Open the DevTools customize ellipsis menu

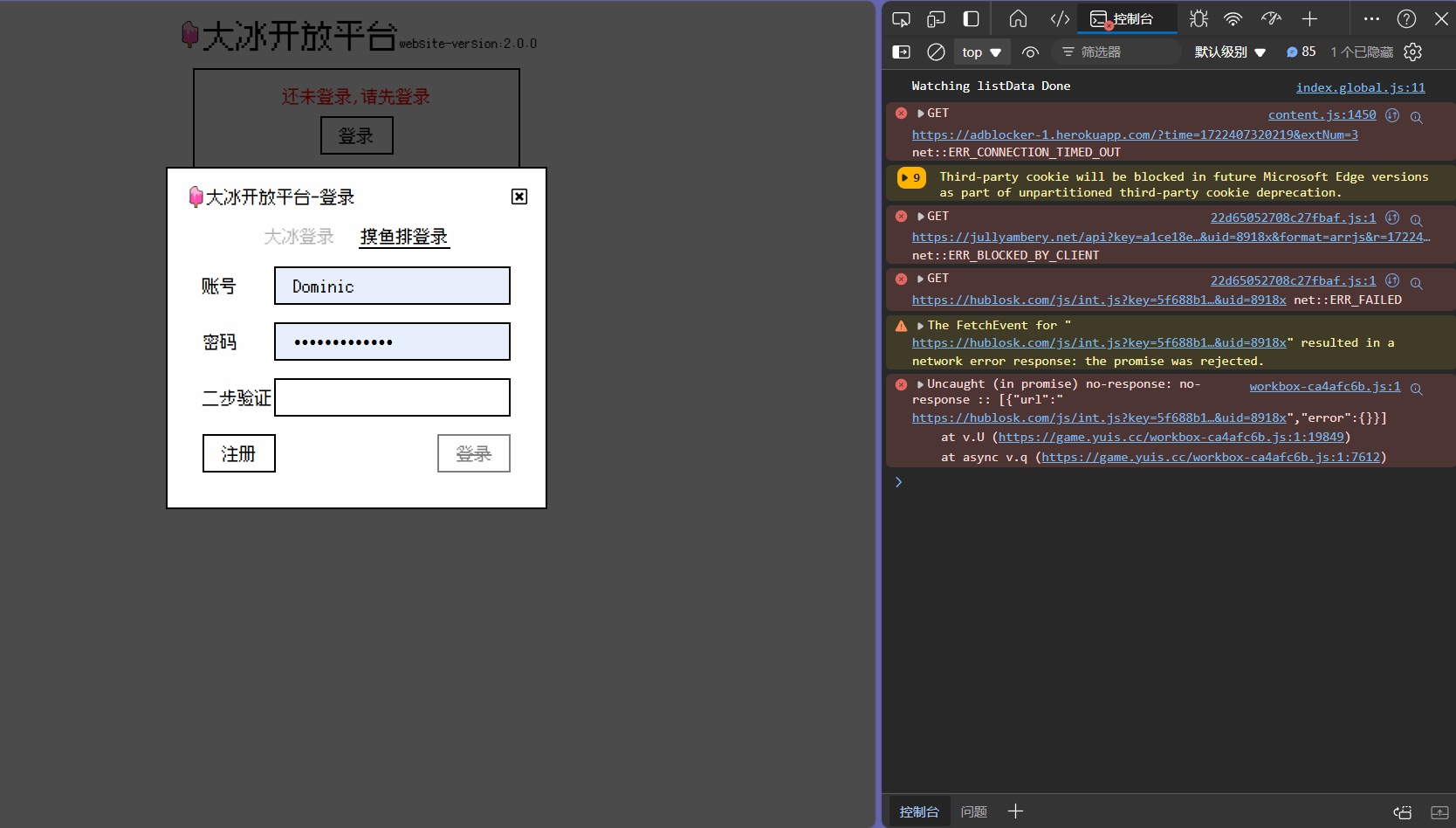pos(1372,19)
